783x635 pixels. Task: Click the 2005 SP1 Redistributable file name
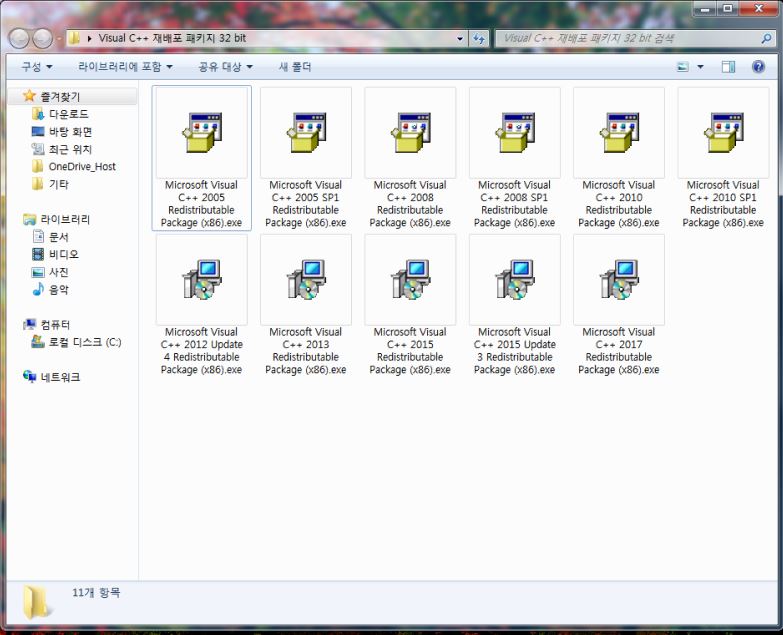coord(306,204)
